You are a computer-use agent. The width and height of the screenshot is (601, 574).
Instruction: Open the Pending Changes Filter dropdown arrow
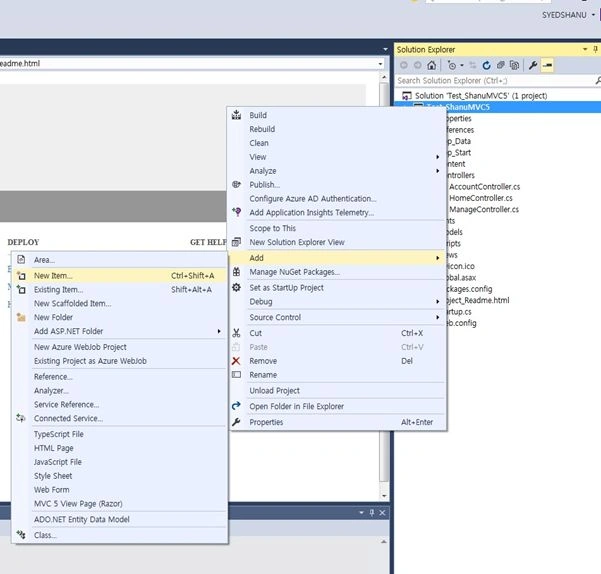click(x=462, y=66)
